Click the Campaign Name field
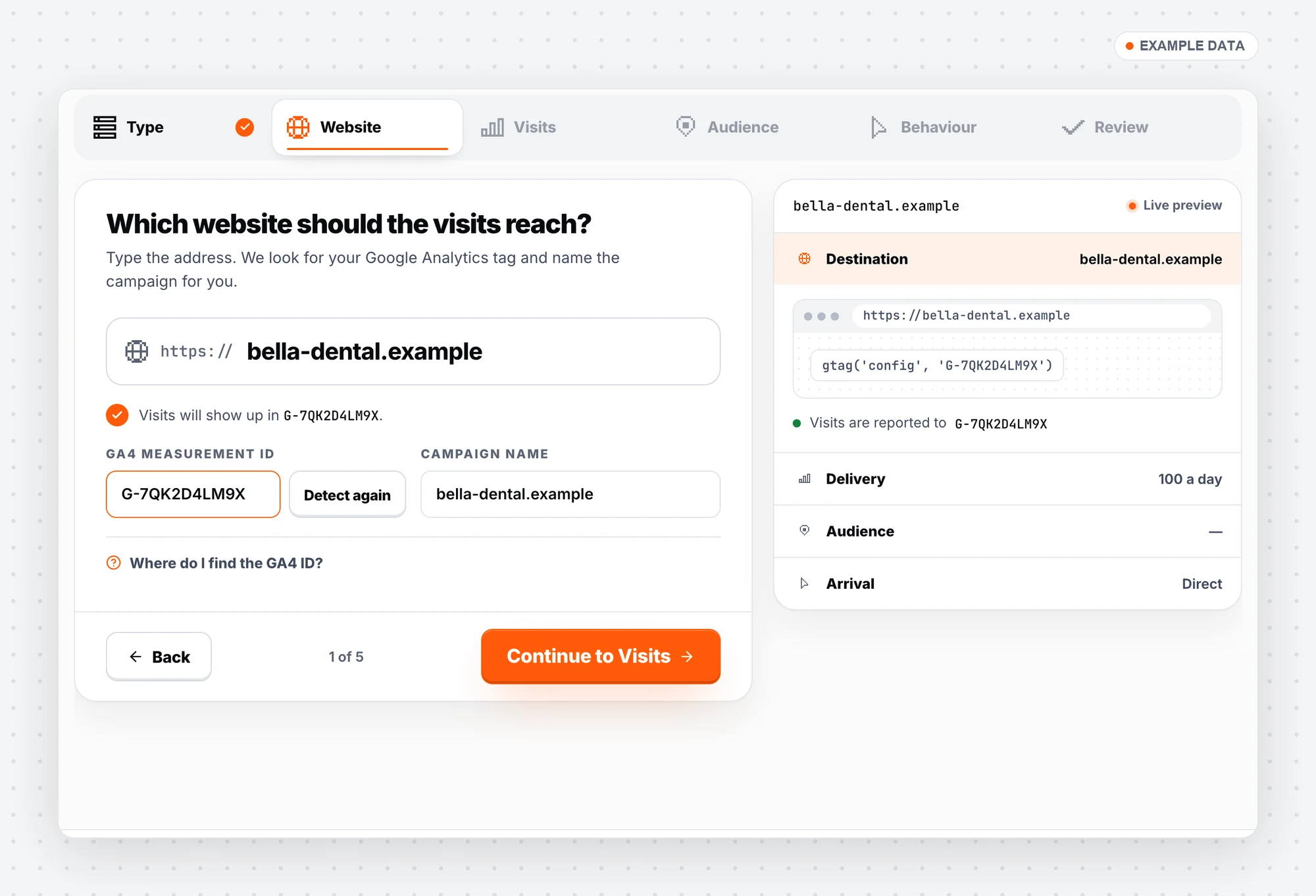 (x=570, y=494)
